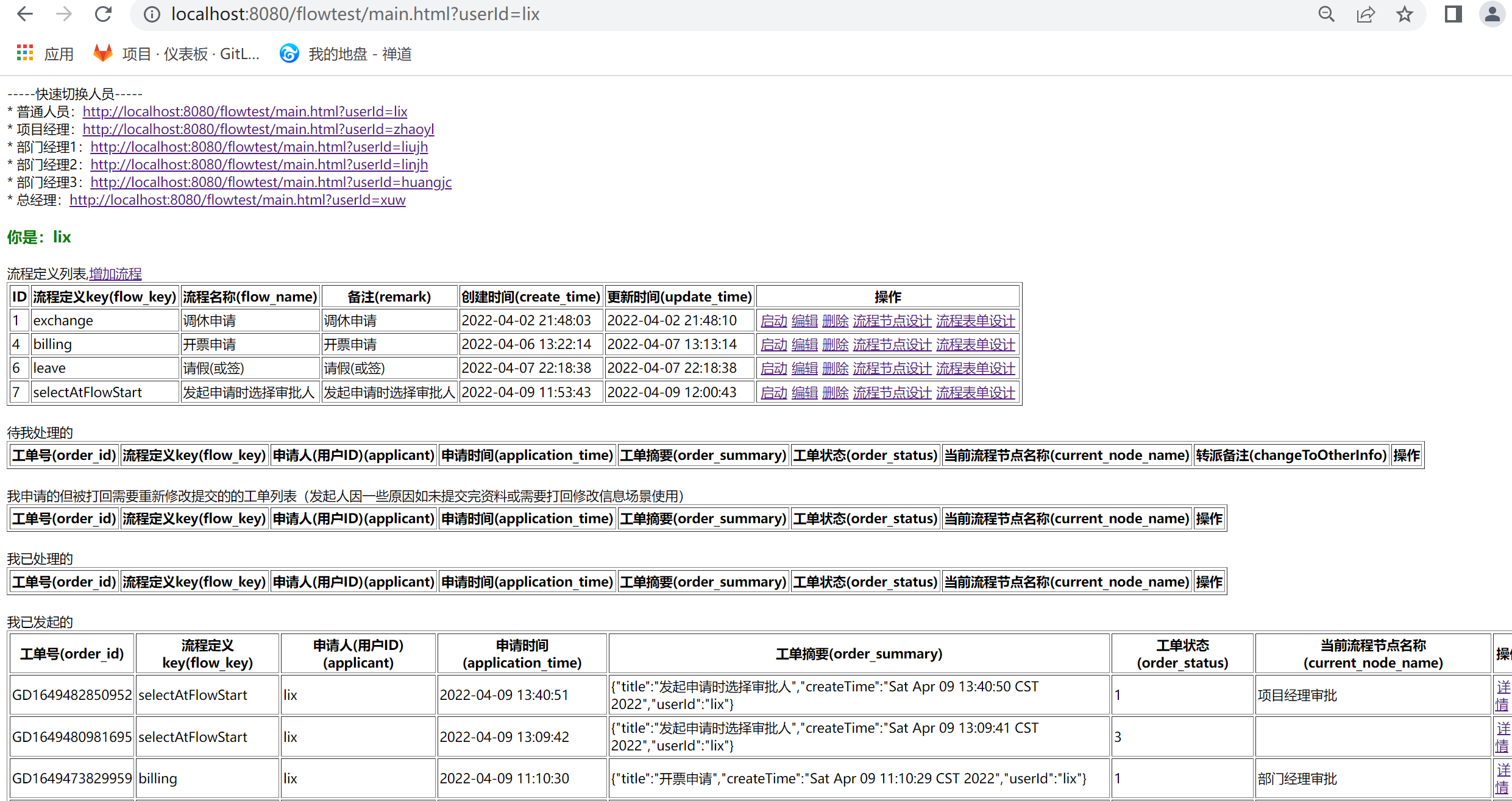Open form design for exchange flow
The image size is (1512, 801).
(x=975, y=321)
